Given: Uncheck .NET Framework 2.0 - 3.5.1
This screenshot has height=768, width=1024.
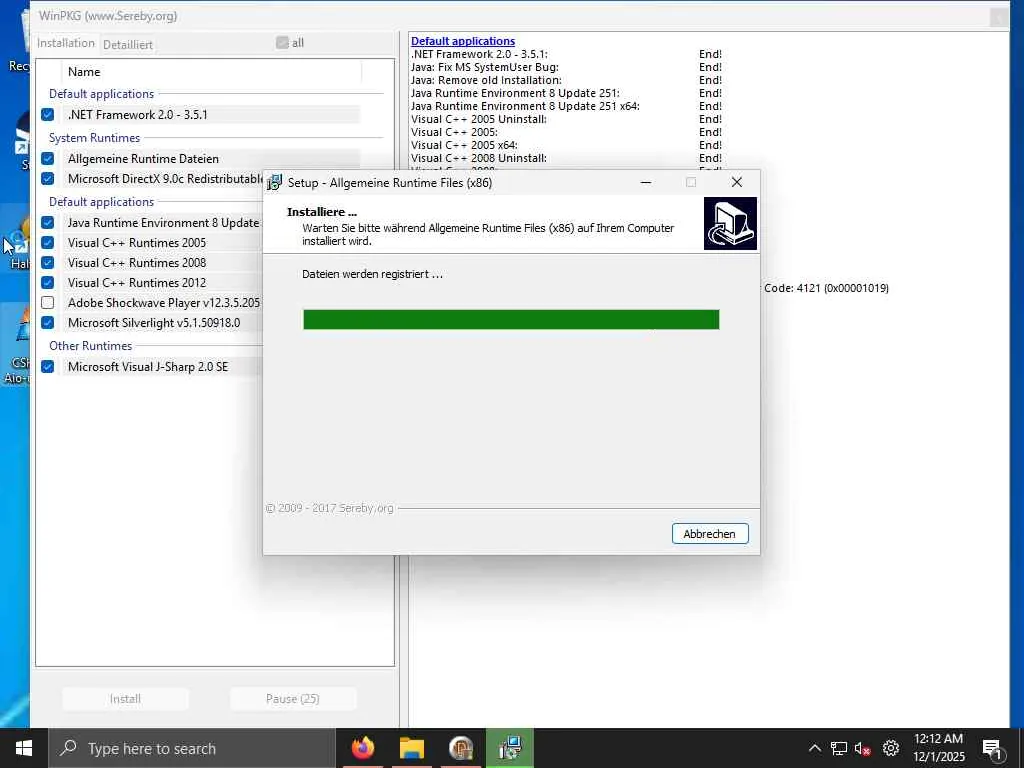Looking at the screenshot, I should pos(48,115).
